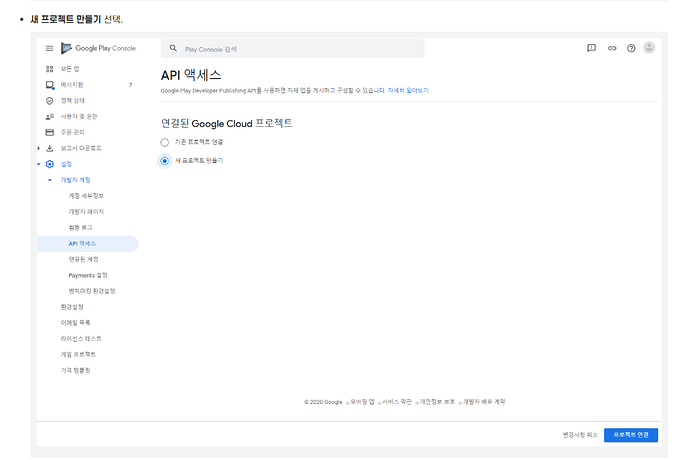Open the user account avatar
Image resolution: width=690 pixels, height=460 pixels.
pos(649,48)
